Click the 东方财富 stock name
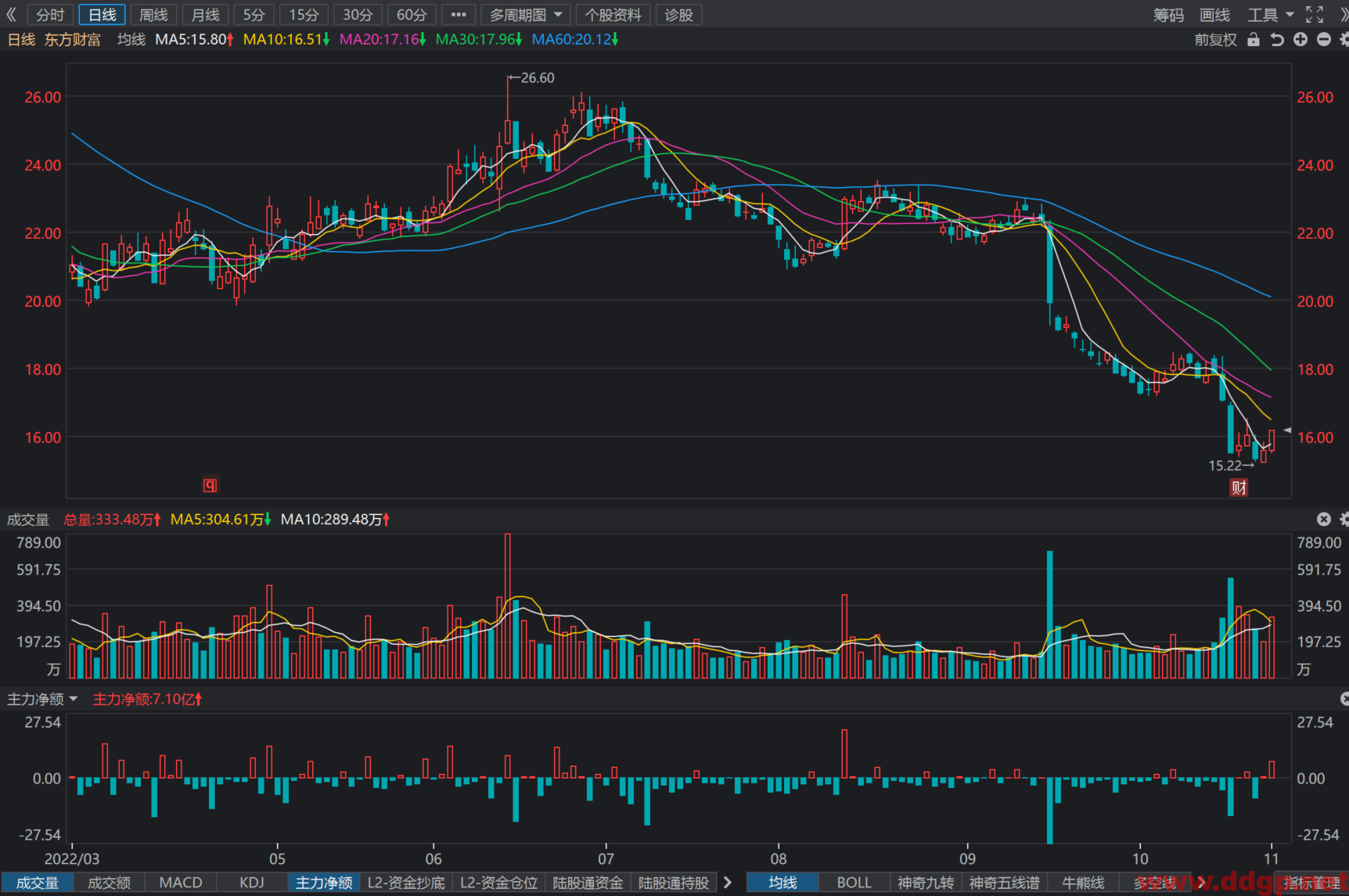1349x896 pixels. tap(72, 40)
